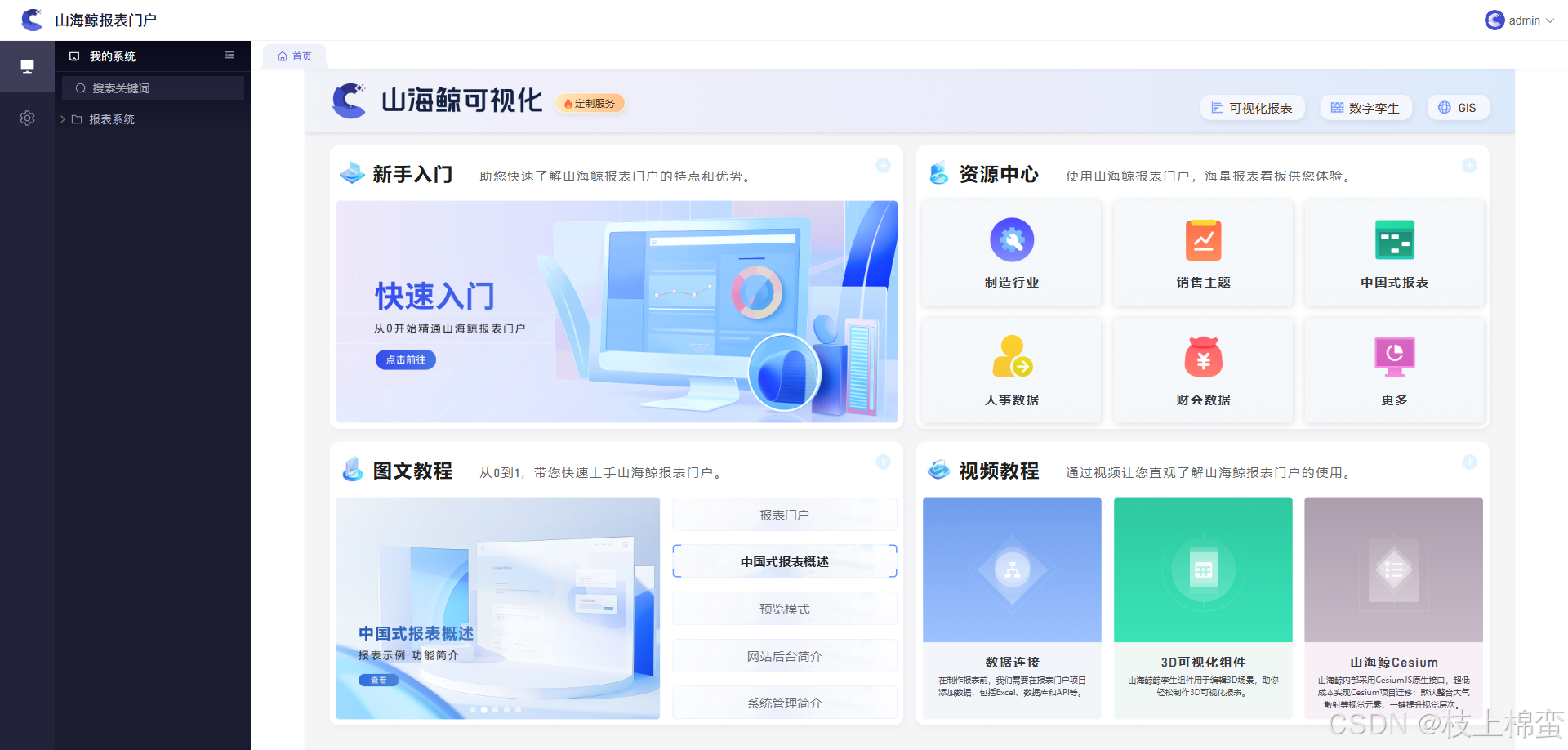Open the 数据连接 video thumbnail
This screenshot has width=1568, height=750.
point(1012,569)
